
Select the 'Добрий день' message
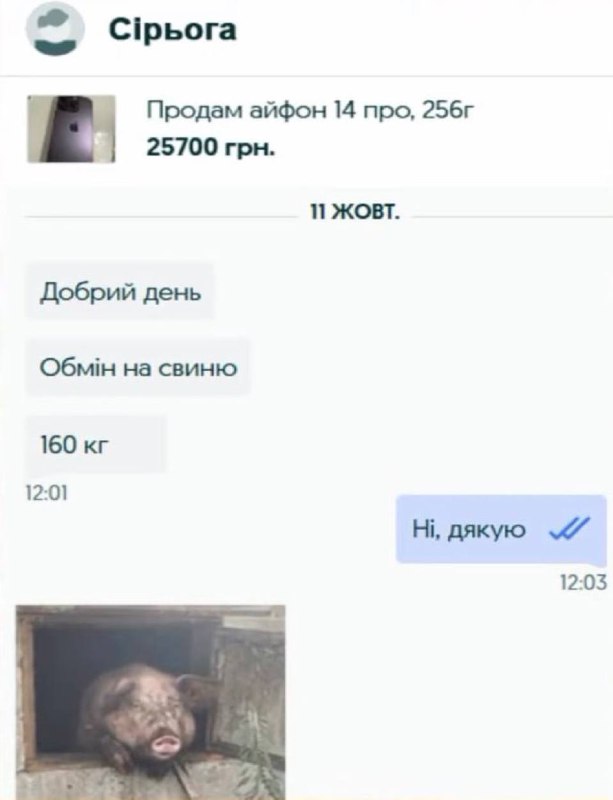pos(120,291)
